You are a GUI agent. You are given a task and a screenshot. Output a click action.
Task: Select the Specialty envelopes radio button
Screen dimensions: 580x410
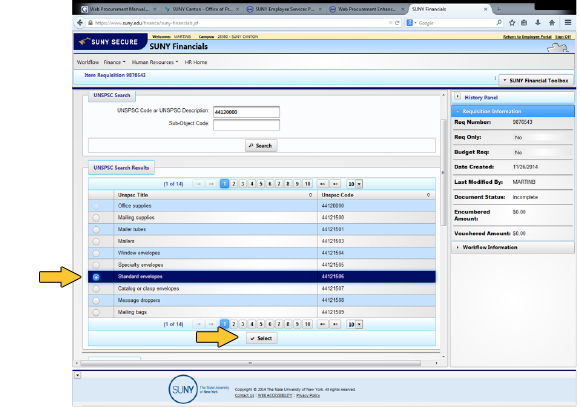[x=96, y=265]
